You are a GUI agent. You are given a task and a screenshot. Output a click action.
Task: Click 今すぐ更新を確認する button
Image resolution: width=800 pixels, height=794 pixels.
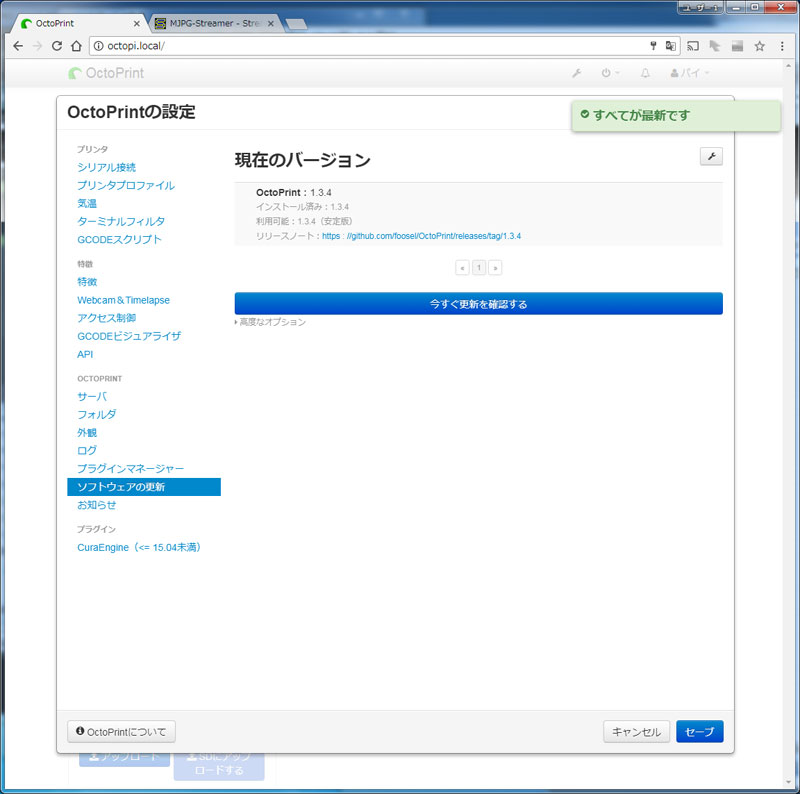479,304
